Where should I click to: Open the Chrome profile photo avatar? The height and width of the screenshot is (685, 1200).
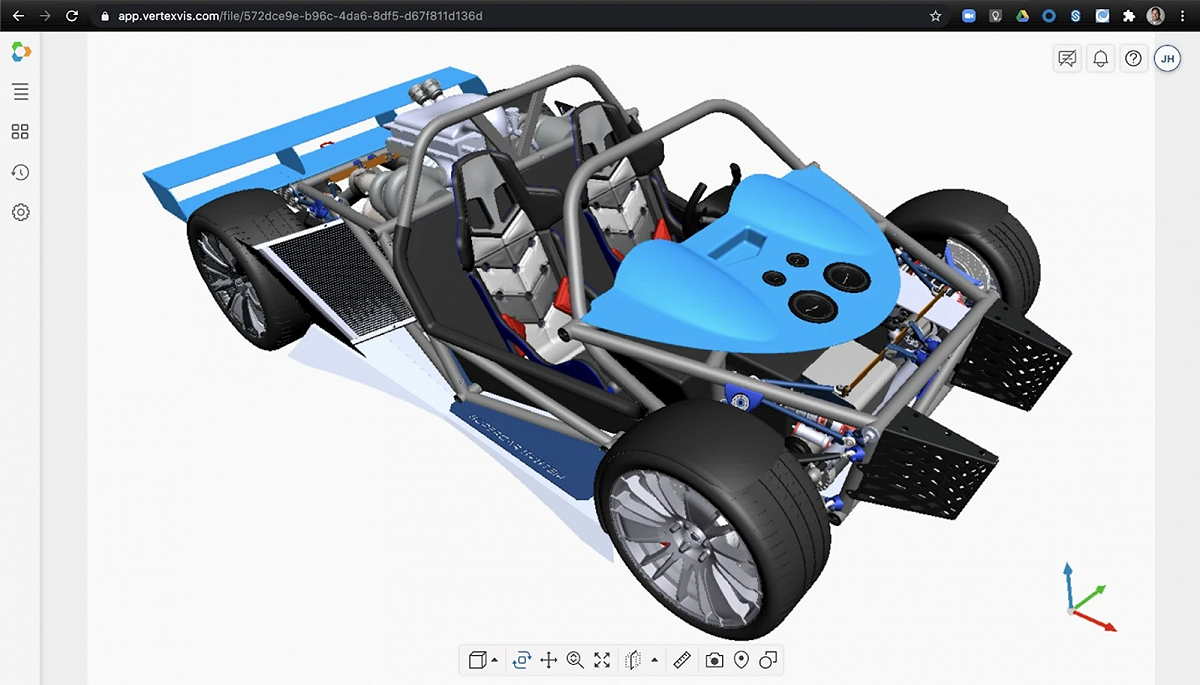click(x=1156, y=16)
